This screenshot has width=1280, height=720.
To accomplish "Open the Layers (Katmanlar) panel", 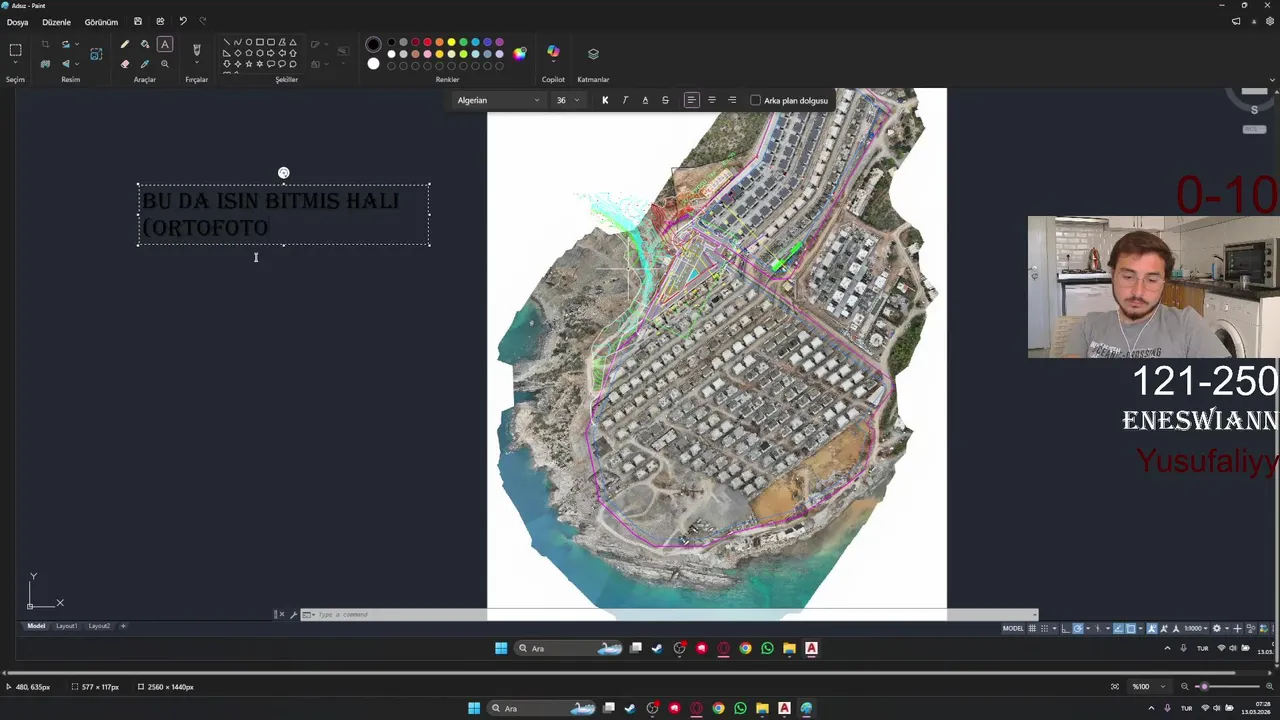I will pyautogui.click(x=593, y=53).
